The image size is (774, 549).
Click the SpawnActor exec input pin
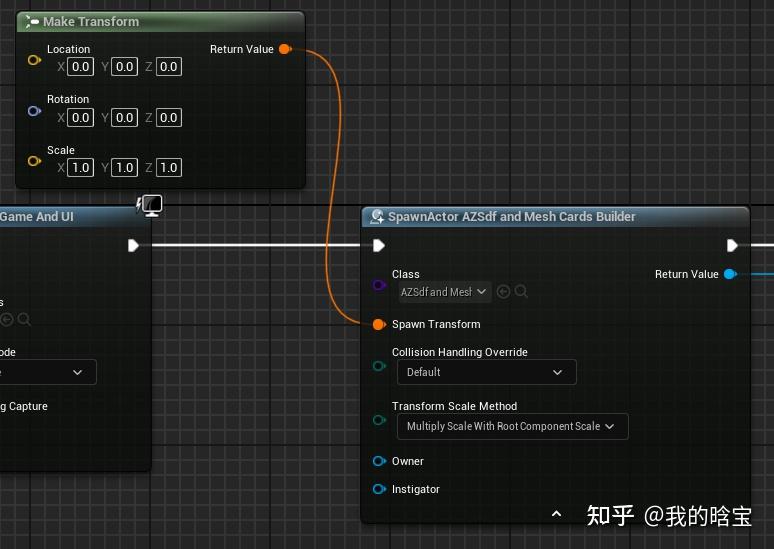tap(379, 245)
